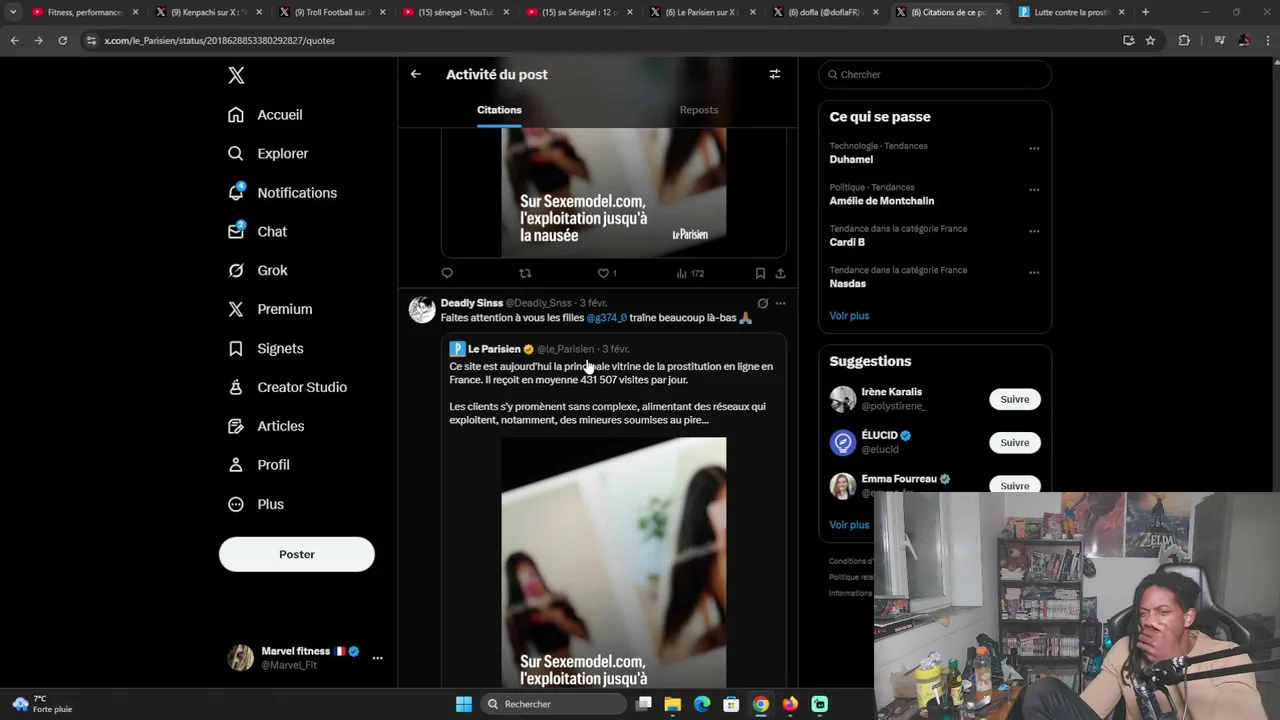Viewport: 1280px width, 720px height.
Task: Open Windows Start menu
Action: tap(464, 704)
